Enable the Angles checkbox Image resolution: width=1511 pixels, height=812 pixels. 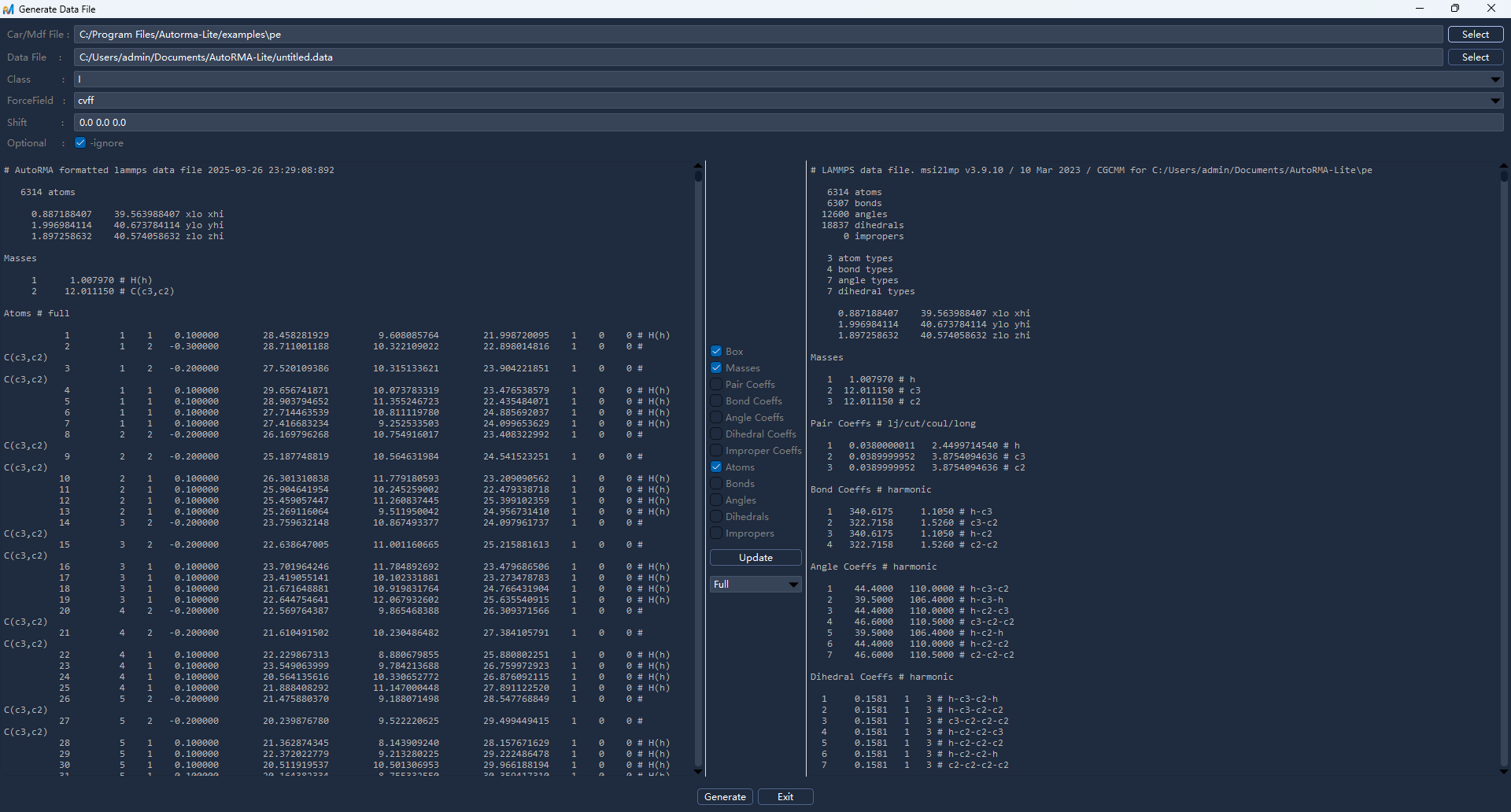(x=716, y=500)
